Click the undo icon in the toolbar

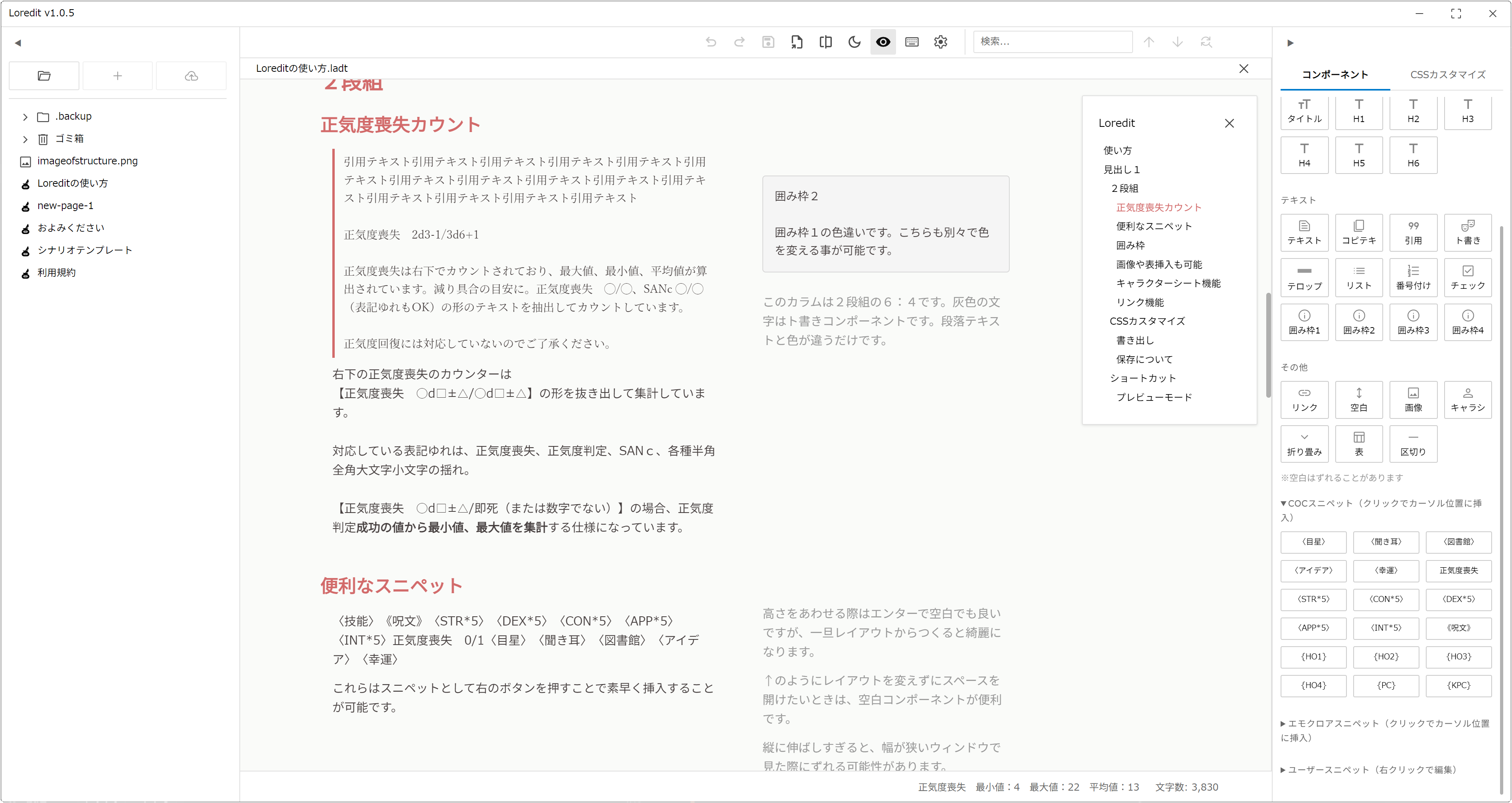pos(711,41)
